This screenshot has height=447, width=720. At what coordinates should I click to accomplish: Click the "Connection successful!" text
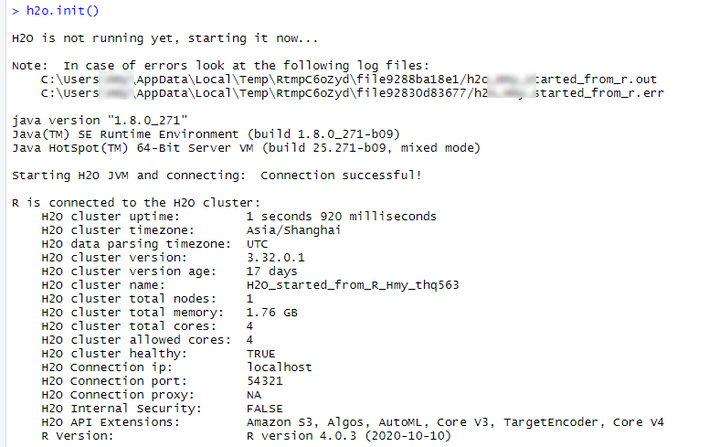point(340,175)
